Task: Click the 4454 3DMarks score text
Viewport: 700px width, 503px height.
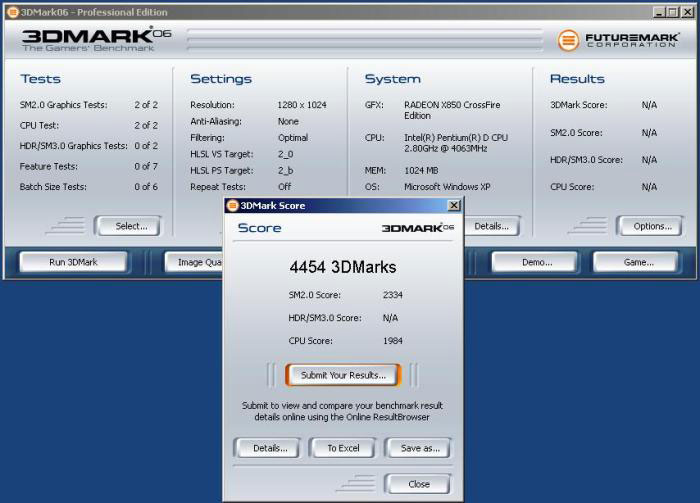Action: tap(343, 267)
